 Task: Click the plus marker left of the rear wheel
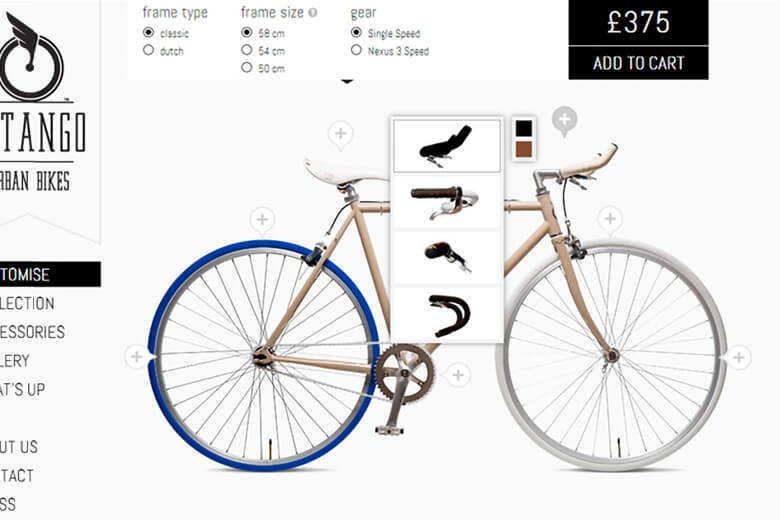pos(137,357)
